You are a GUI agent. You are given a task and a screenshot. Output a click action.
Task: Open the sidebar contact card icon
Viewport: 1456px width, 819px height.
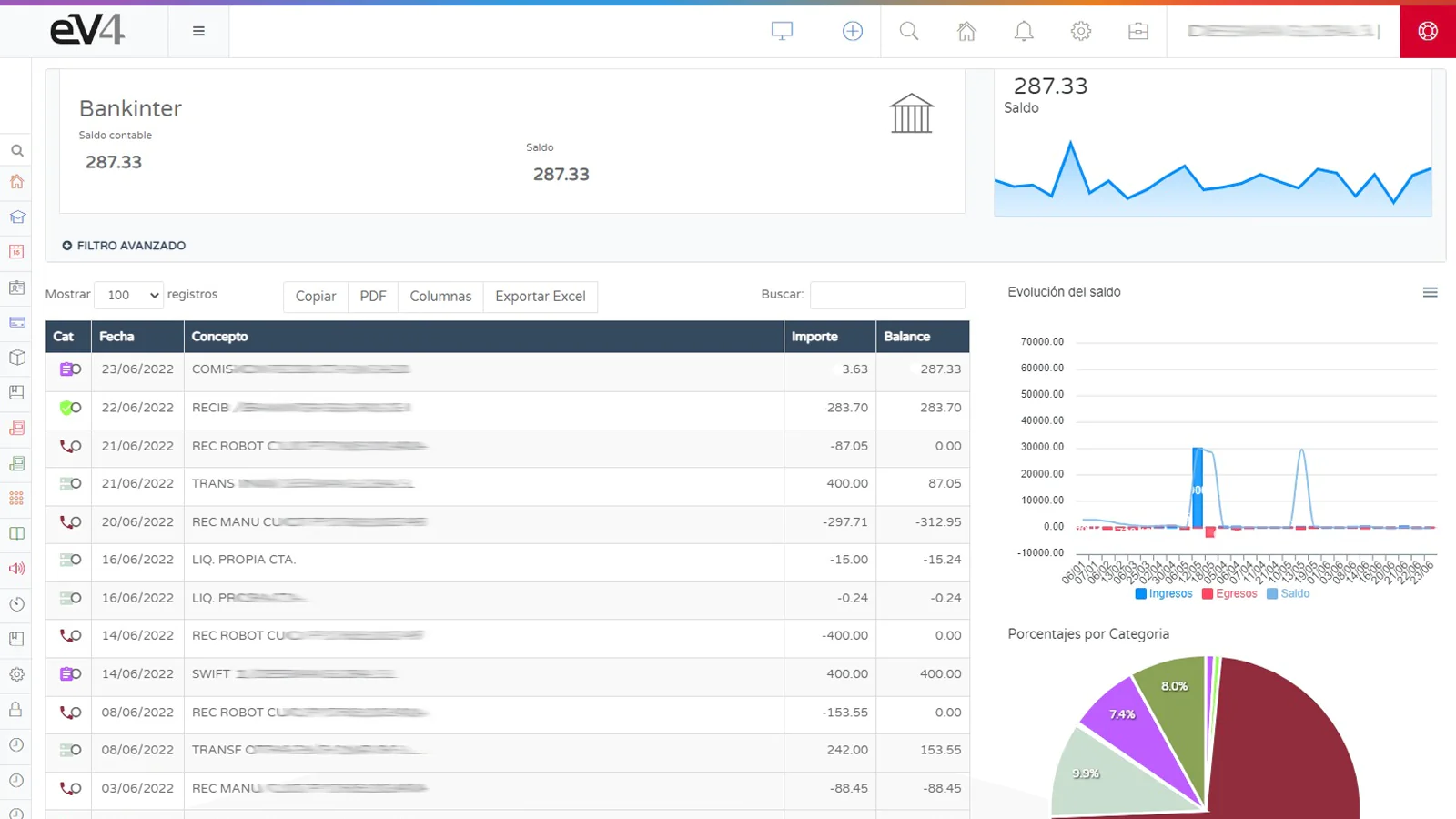point(16,288)
